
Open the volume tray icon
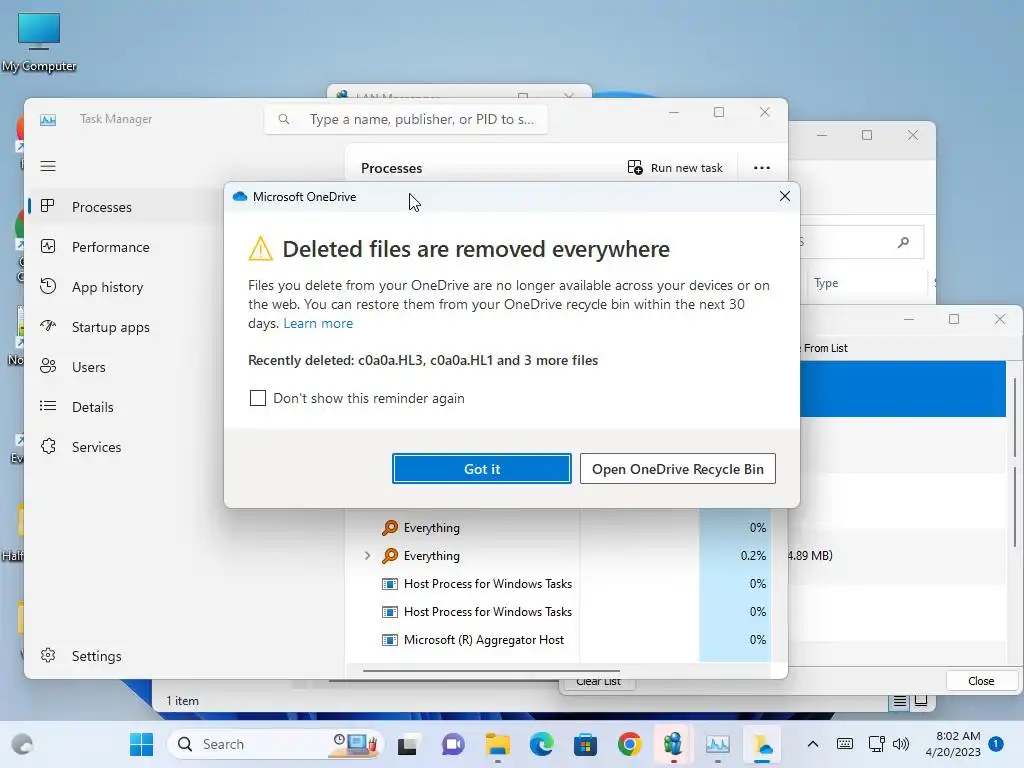pyautogui.click(x=901, y=744)
